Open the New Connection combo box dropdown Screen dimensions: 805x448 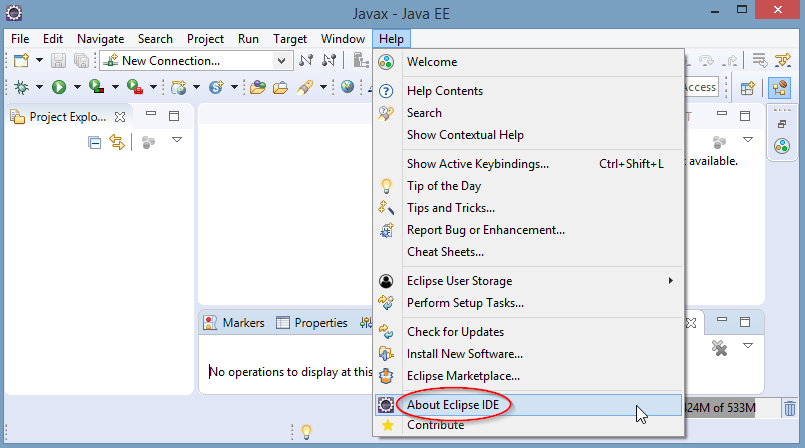[x=283, y=61]
